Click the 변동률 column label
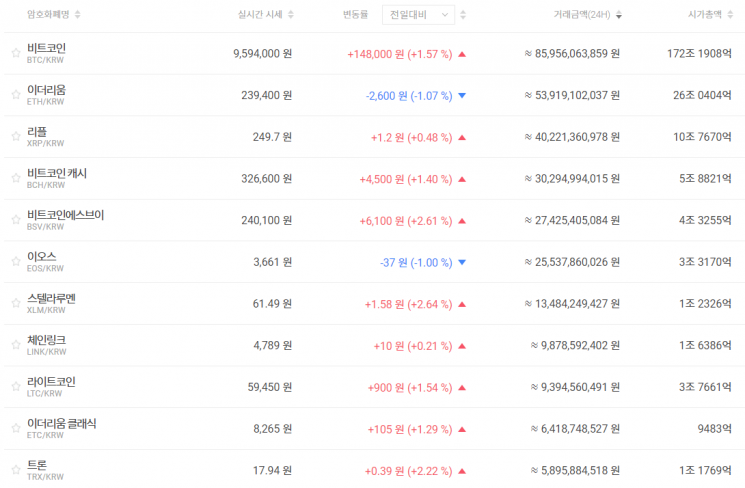 click(x=355, y=15)
